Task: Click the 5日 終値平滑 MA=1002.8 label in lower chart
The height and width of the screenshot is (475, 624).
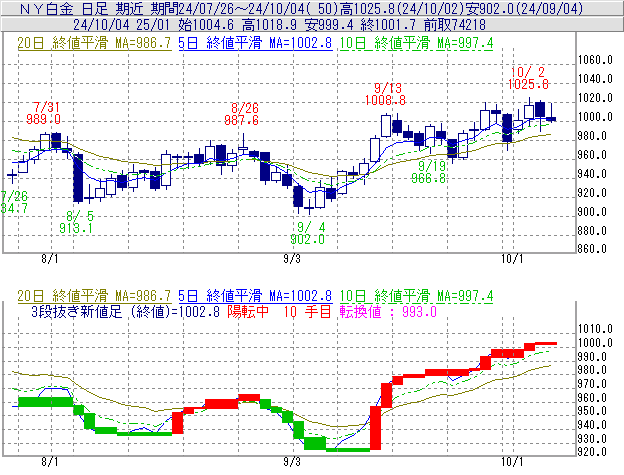Action: coord(255,296)
